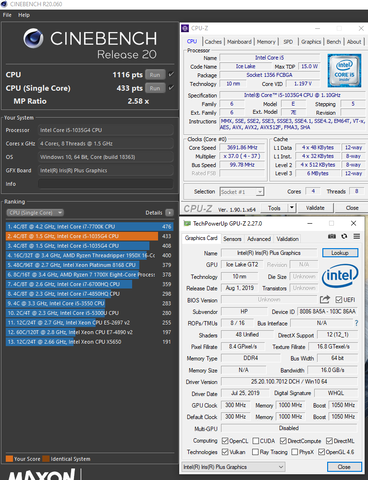
Task: Click the Cinebench logo sphere icon
Action: 33,38
